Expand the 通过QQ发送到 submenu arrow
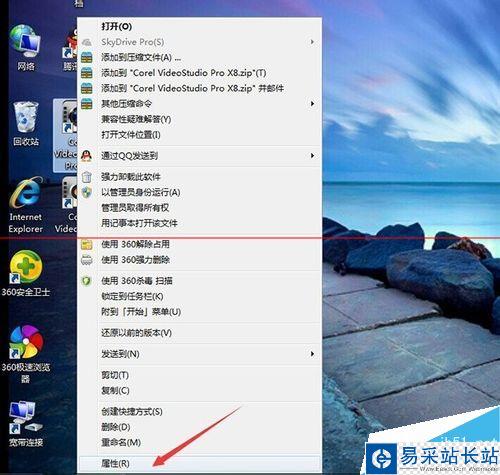 click(312, 156)
